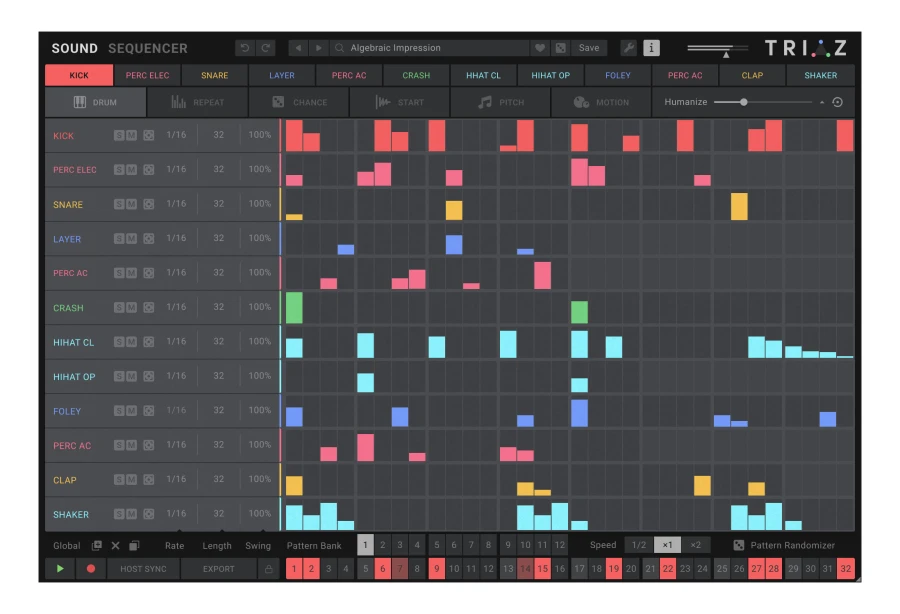Randomize the Kick track pattern

pos(149,135)
